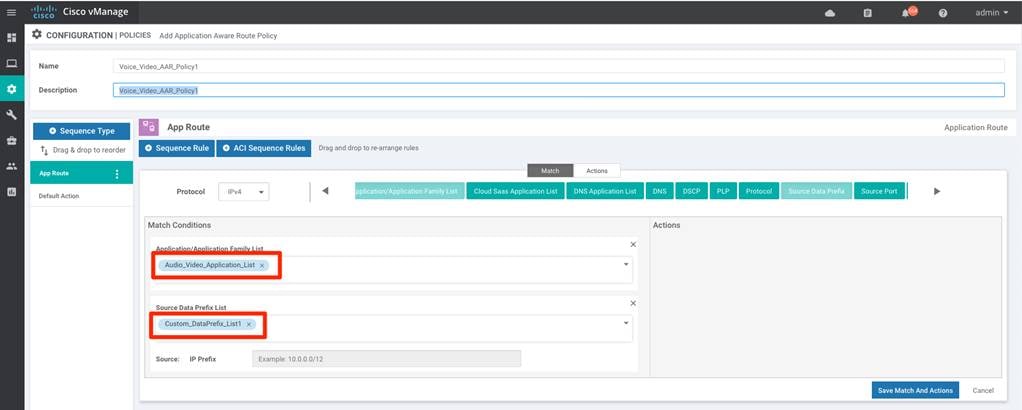Open the help question mark icon

(x=942, y=12)
